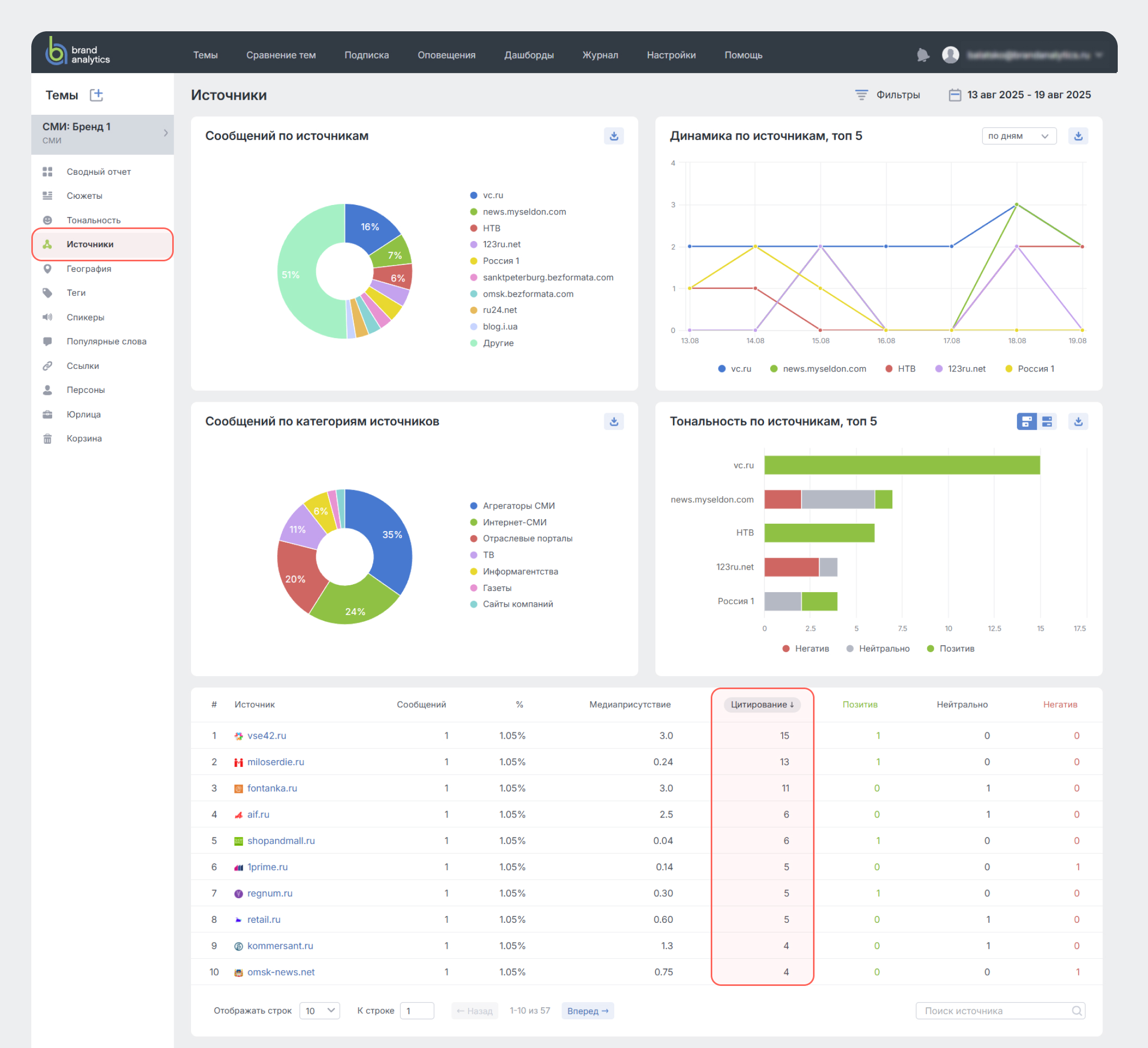Screen dimensions: 1148x1048
Task: Expand the СМИ: Бренд 1 theme chevron
Action: click(x=166, y=132)
